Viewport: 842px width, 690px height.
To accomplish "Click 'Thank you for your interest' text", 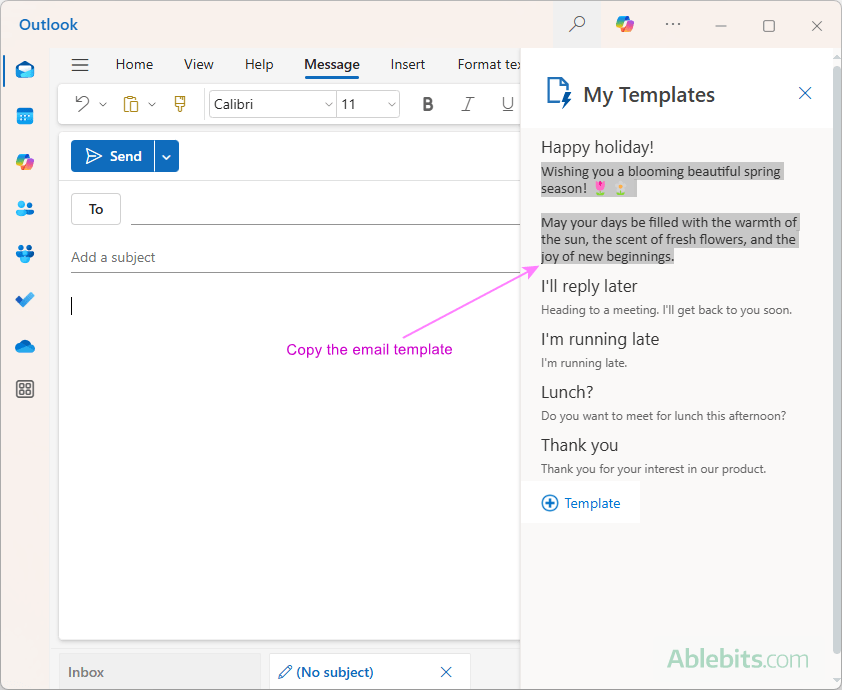I will pos(653,469).
